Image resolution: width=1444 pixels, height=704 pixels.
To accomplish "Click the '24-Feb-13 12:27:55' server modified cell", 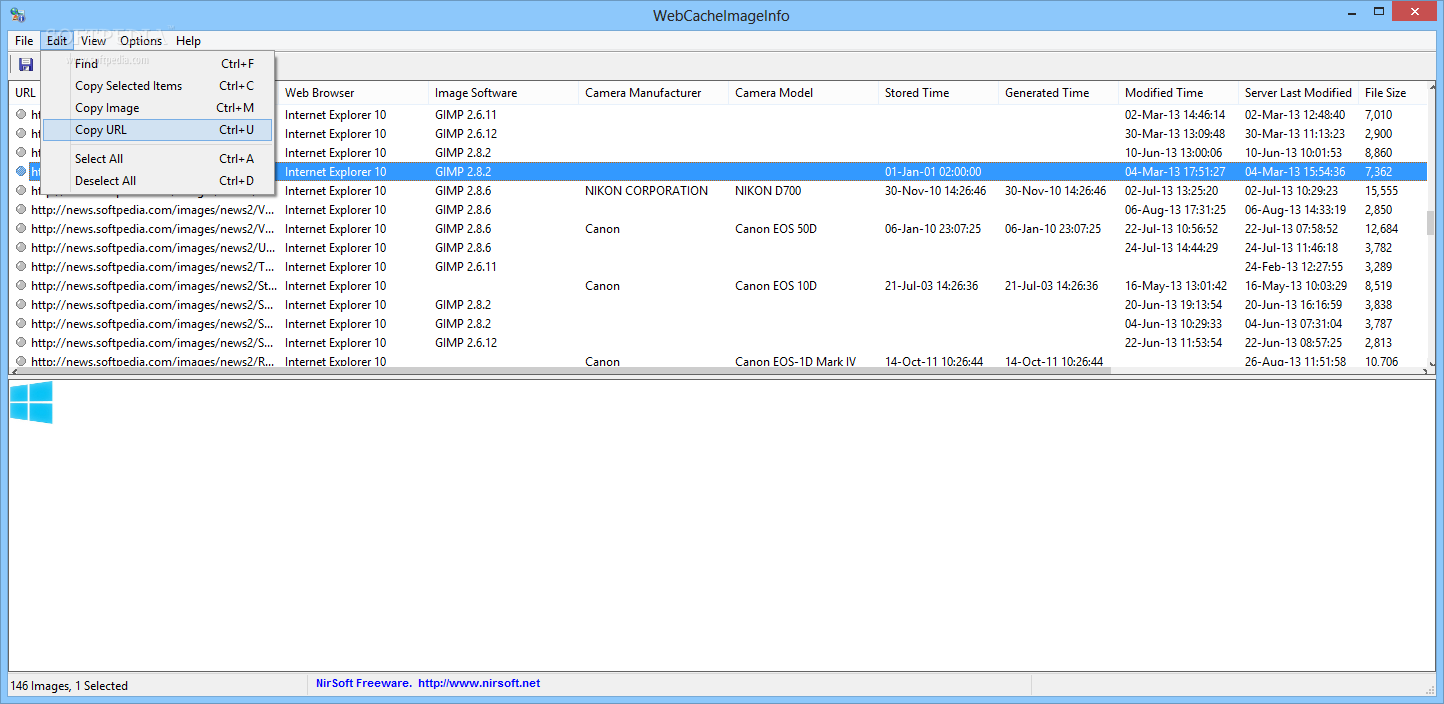I will [1294, 267].
